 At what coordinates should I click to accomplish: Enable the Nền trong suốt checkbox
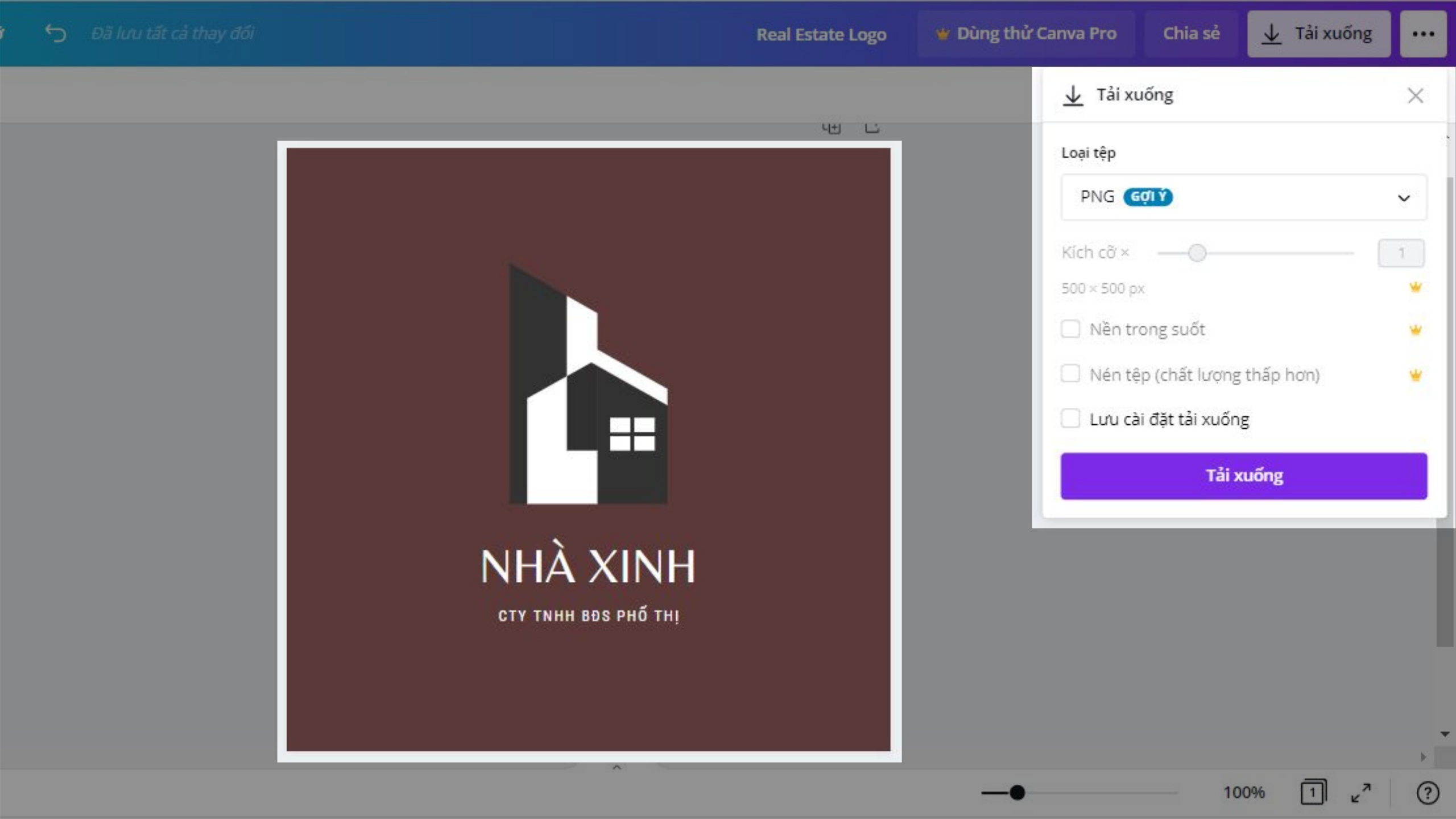(1070, 329)
